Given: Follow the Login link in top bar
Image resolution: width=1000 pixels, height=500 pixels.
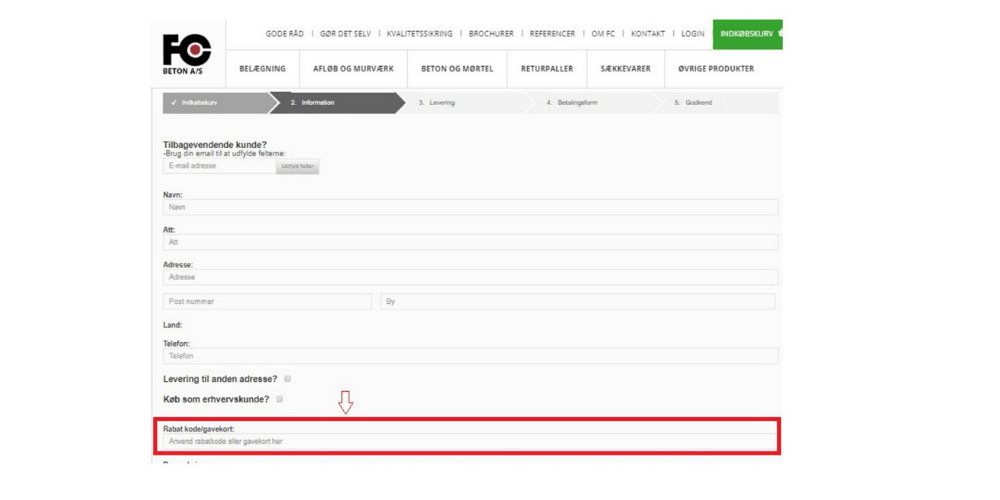Looking at the screenshot, I should coord(692,34).
